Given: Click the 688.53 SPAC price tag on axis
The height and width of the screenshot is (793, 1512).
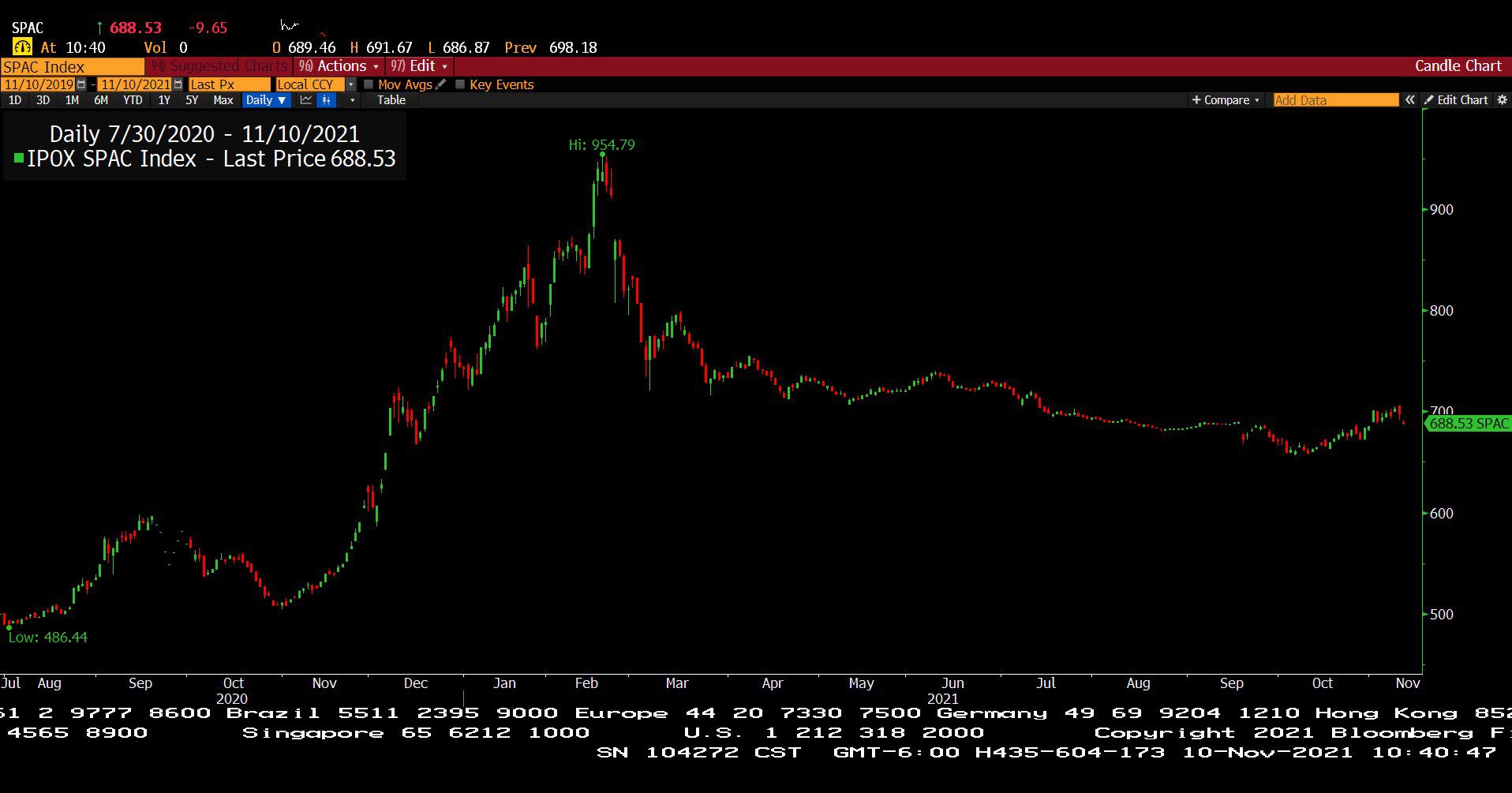Looking at the screenshot, I should coord(1467,424).
